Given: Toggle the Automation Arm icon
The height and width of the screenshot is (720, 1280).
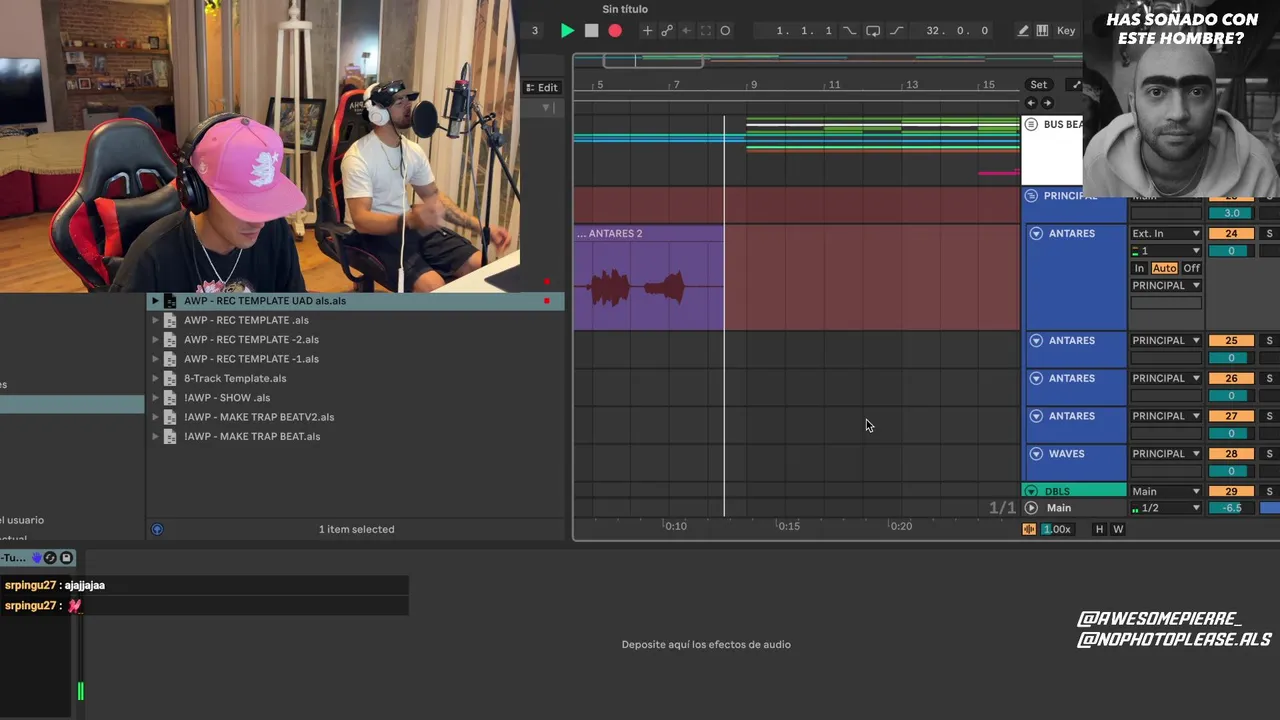Looking at the screenshot, I should [667, 31].
